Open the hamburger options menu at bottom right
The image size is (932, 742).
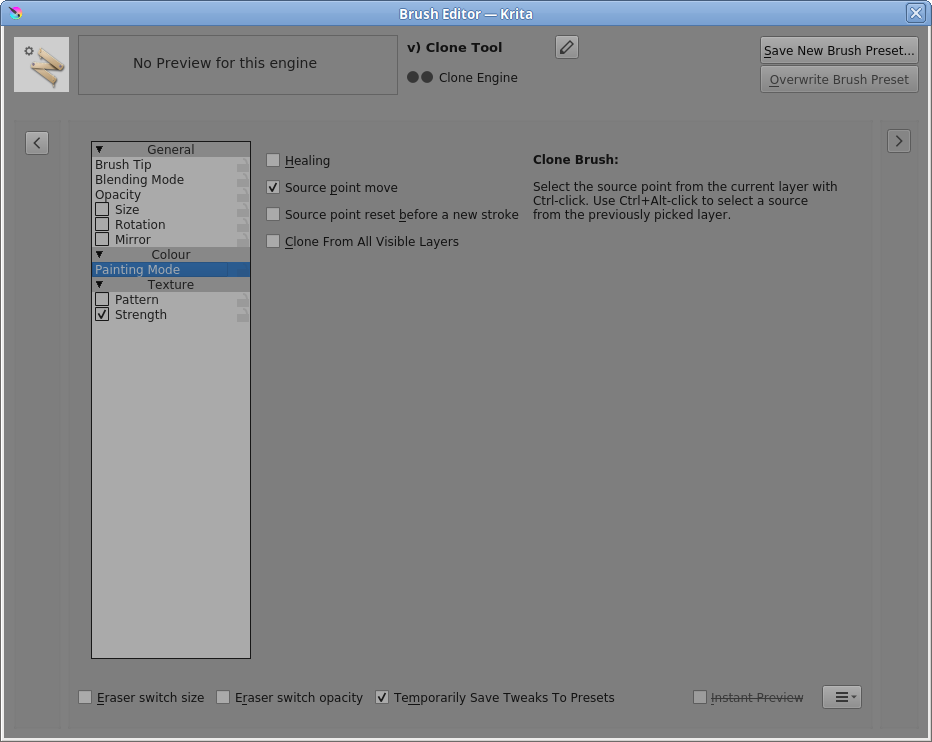tap(838, 697)
